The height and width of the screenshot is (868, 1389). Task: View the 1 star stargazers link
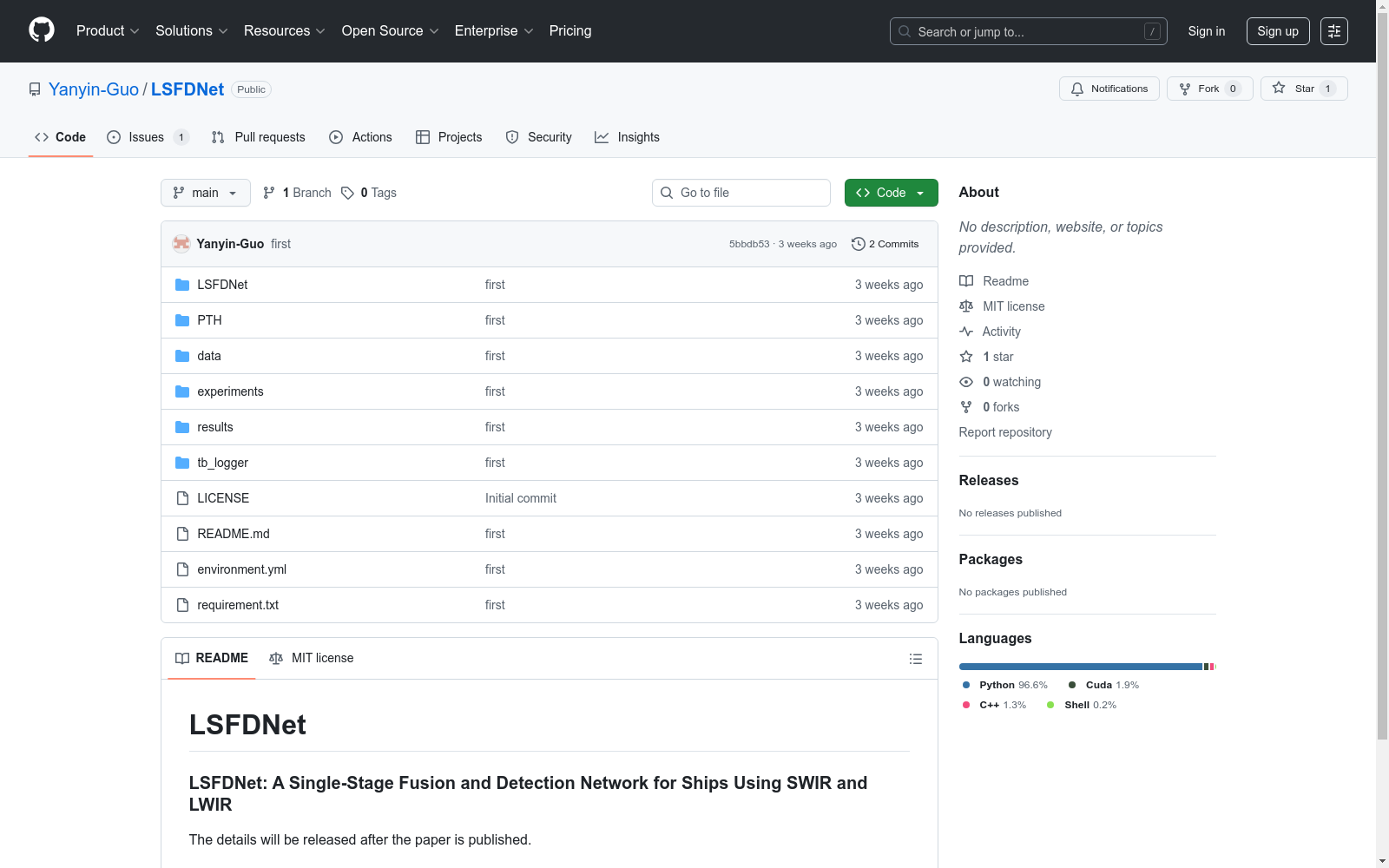tap(987, 357)
